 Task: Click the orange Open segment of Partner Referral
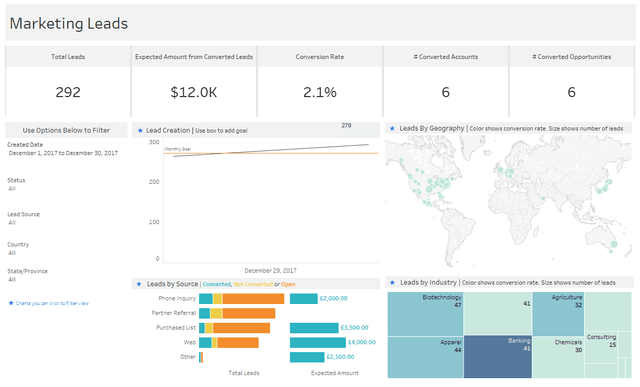(249, 313)
